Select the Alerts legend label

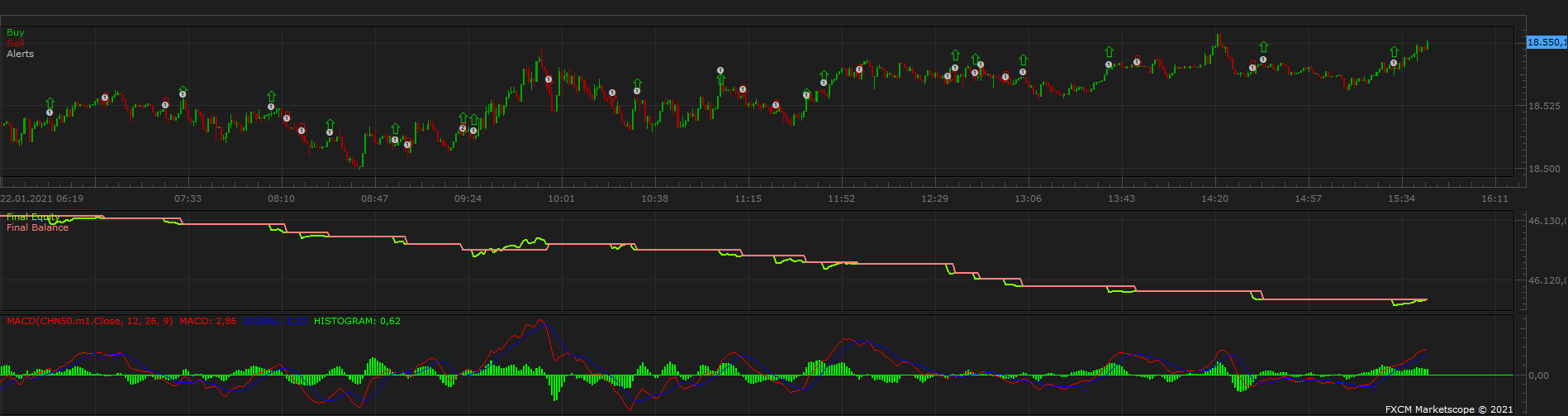21,54
